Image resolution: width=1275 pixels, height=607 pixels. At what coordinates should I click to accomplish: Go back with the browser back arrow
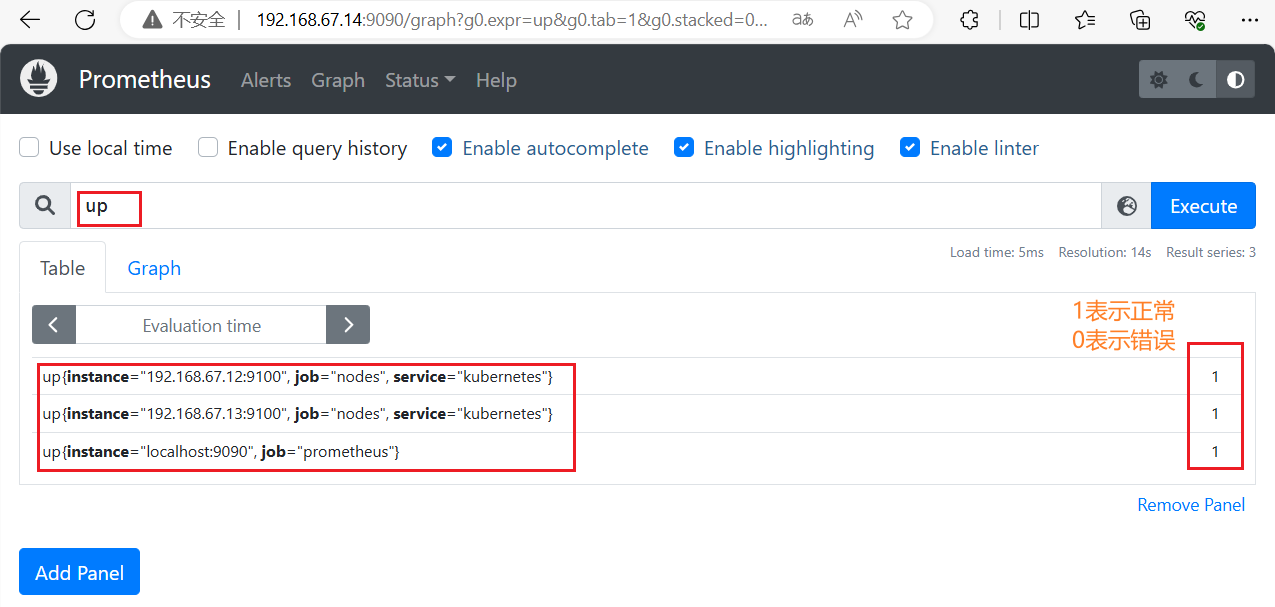(x=30, y=20)
